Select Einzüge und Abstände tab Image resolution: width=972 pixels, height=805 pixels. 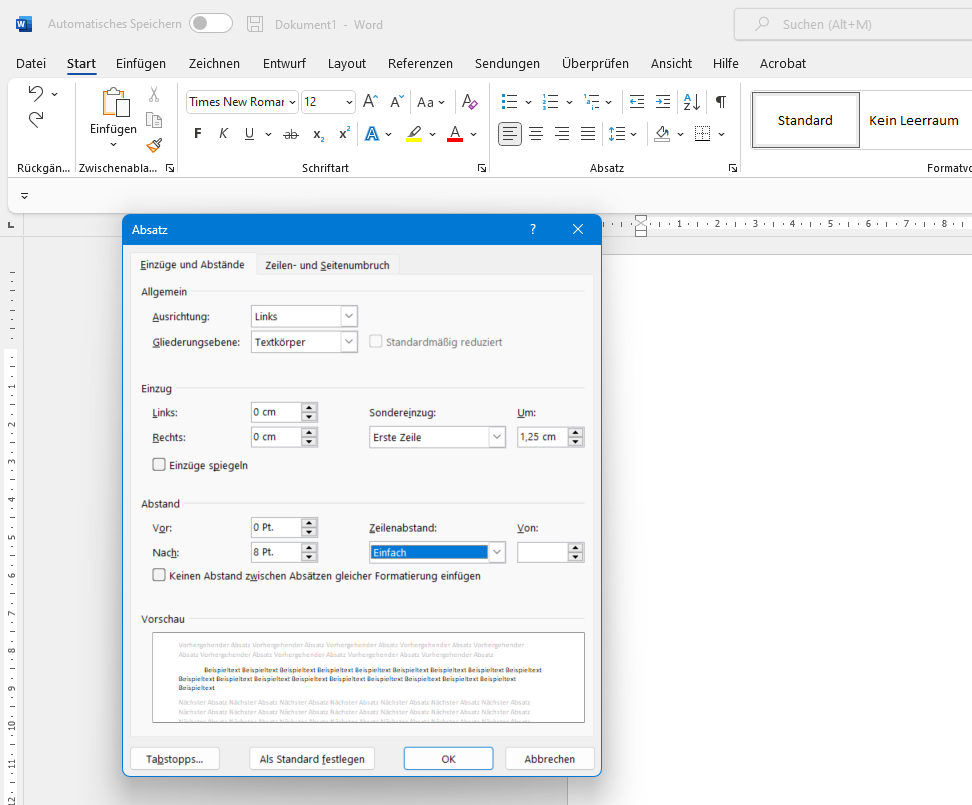point(192,265)
